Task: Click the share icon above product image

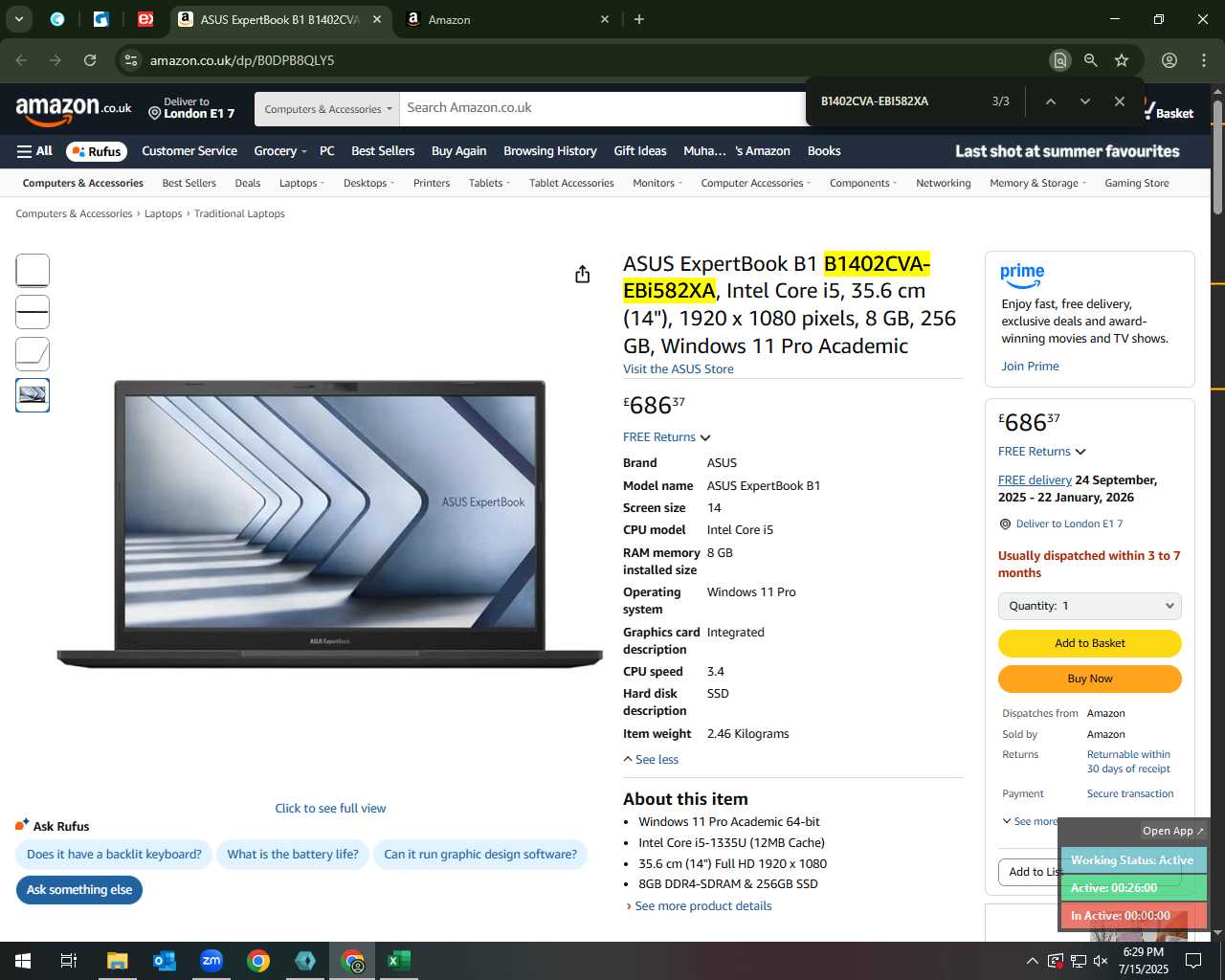Action: click(x=582, y=275)
